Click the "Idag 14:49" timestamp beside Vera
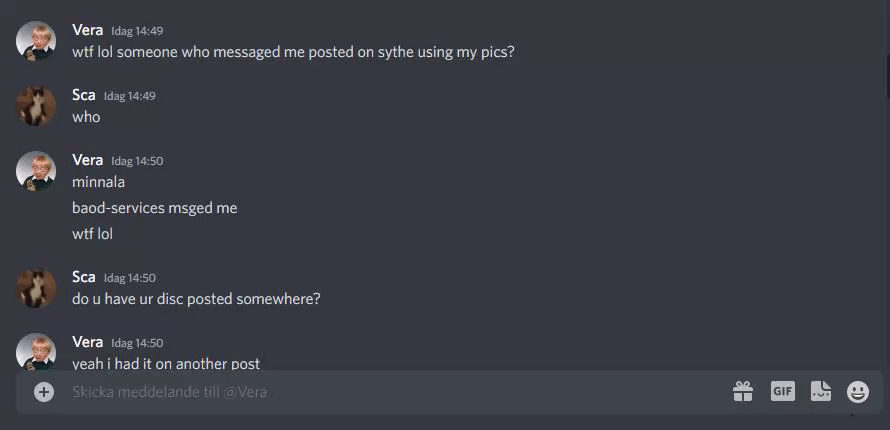This screenshot has width=890, height=430. tap(137, 31)
